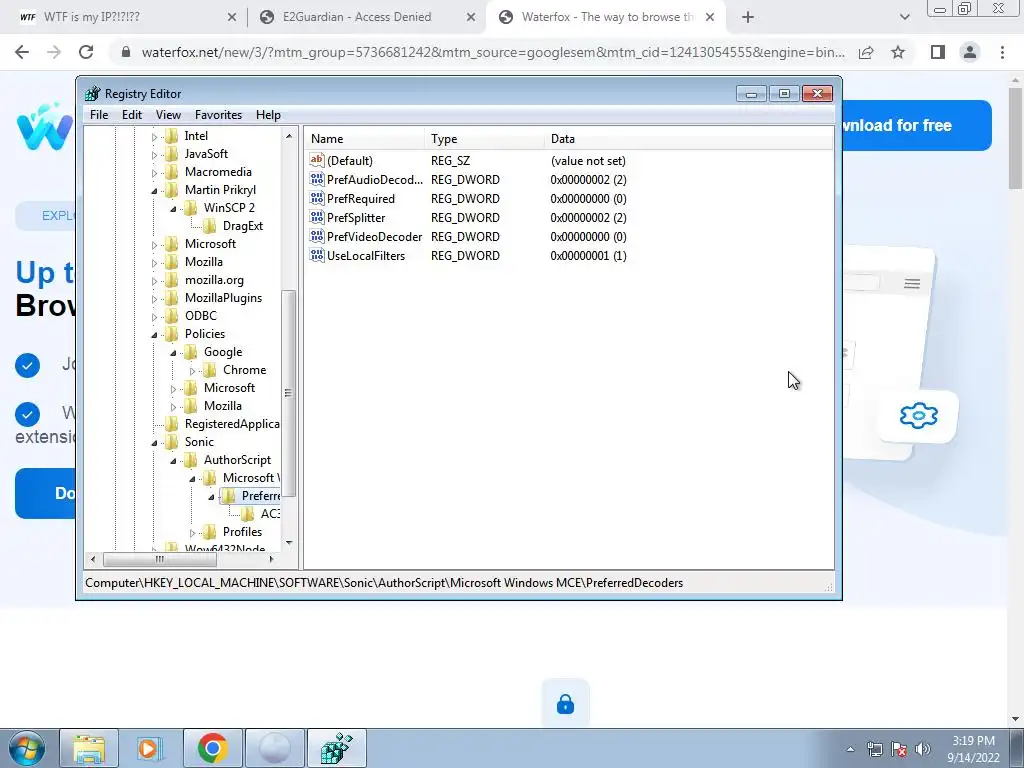Open Google Chrome from the taskbar
The height and width of the screenshot is (768, 1024).
[212, 748]
